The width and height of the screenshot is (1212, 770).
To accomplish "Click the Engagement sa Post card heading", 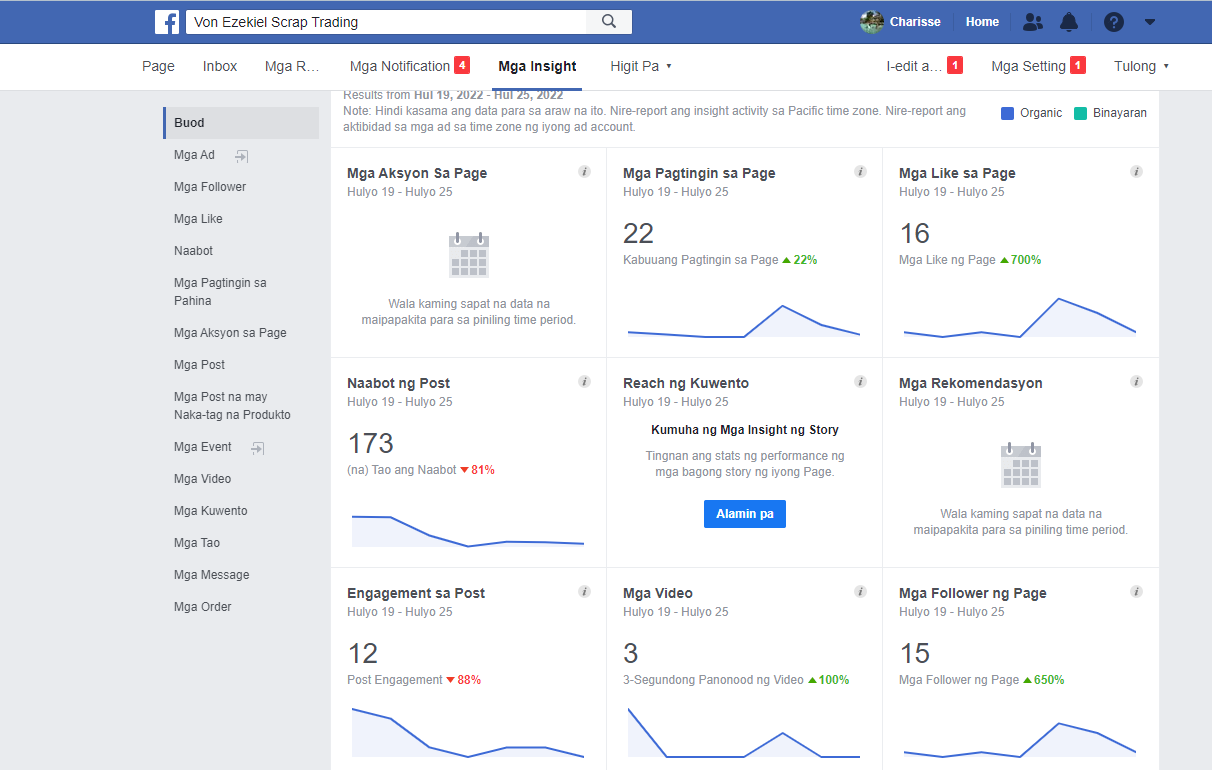I will [x=416, y=593].
